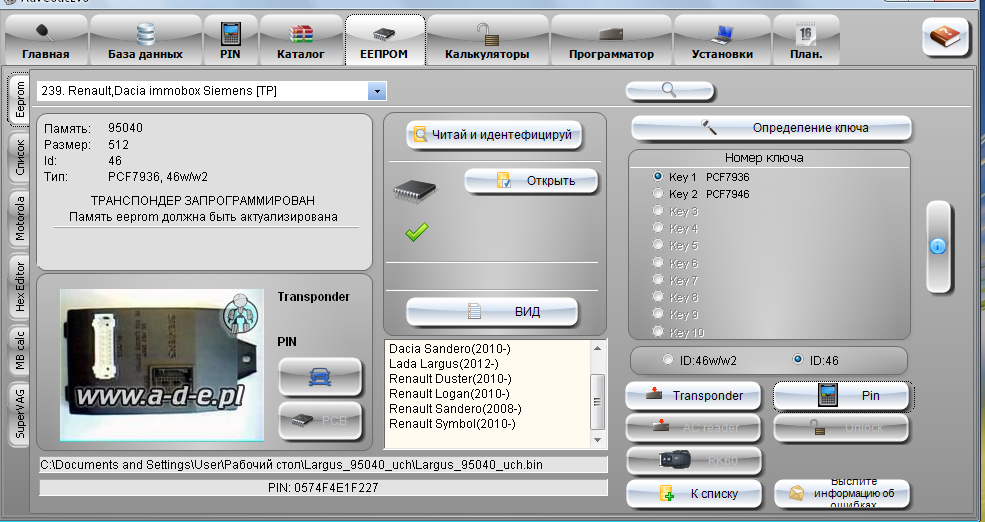
Task: Click the disabled AC reader button
Action: point(694,428)
